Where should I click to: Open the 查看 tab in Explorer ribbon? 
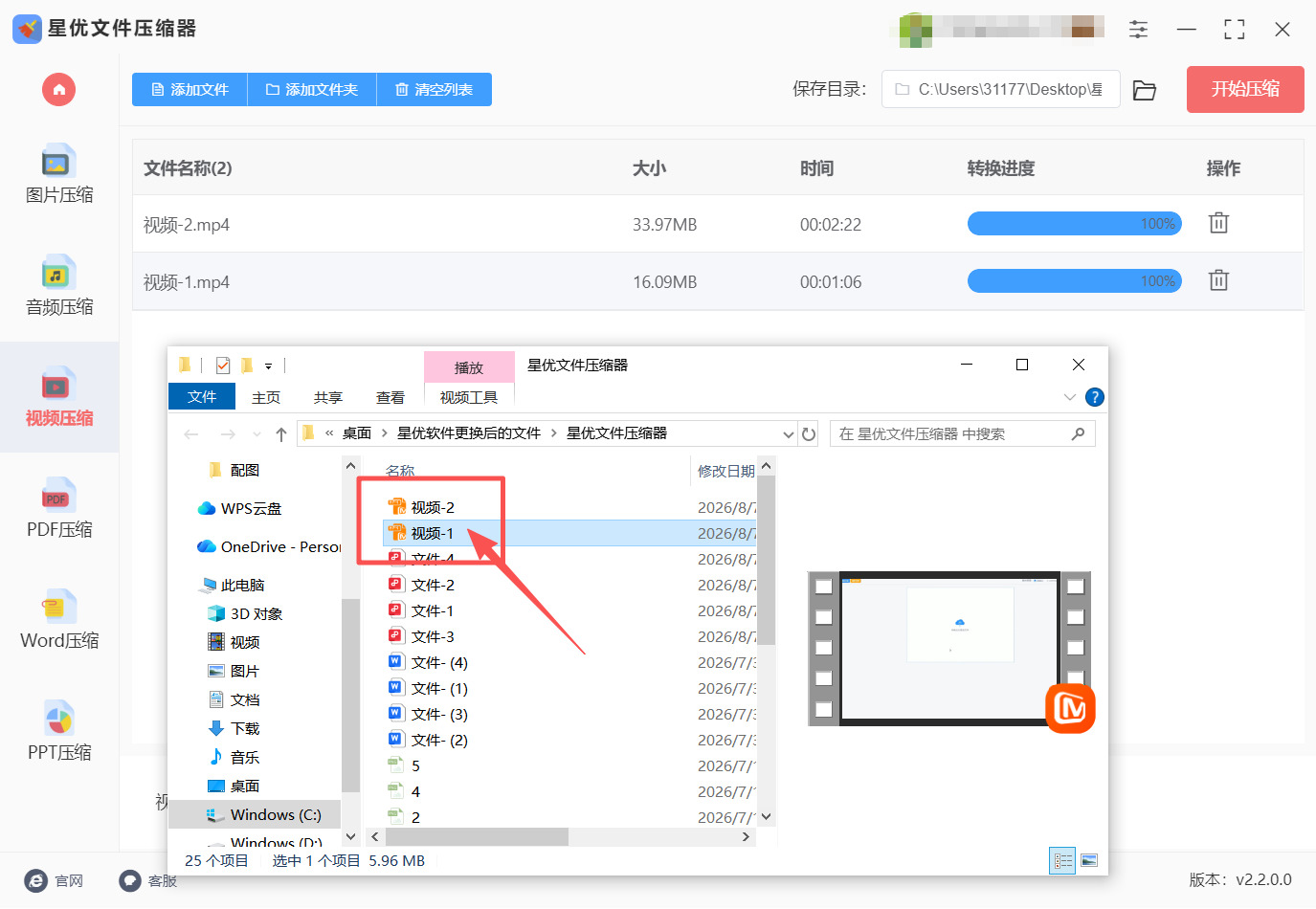[390, 397]
